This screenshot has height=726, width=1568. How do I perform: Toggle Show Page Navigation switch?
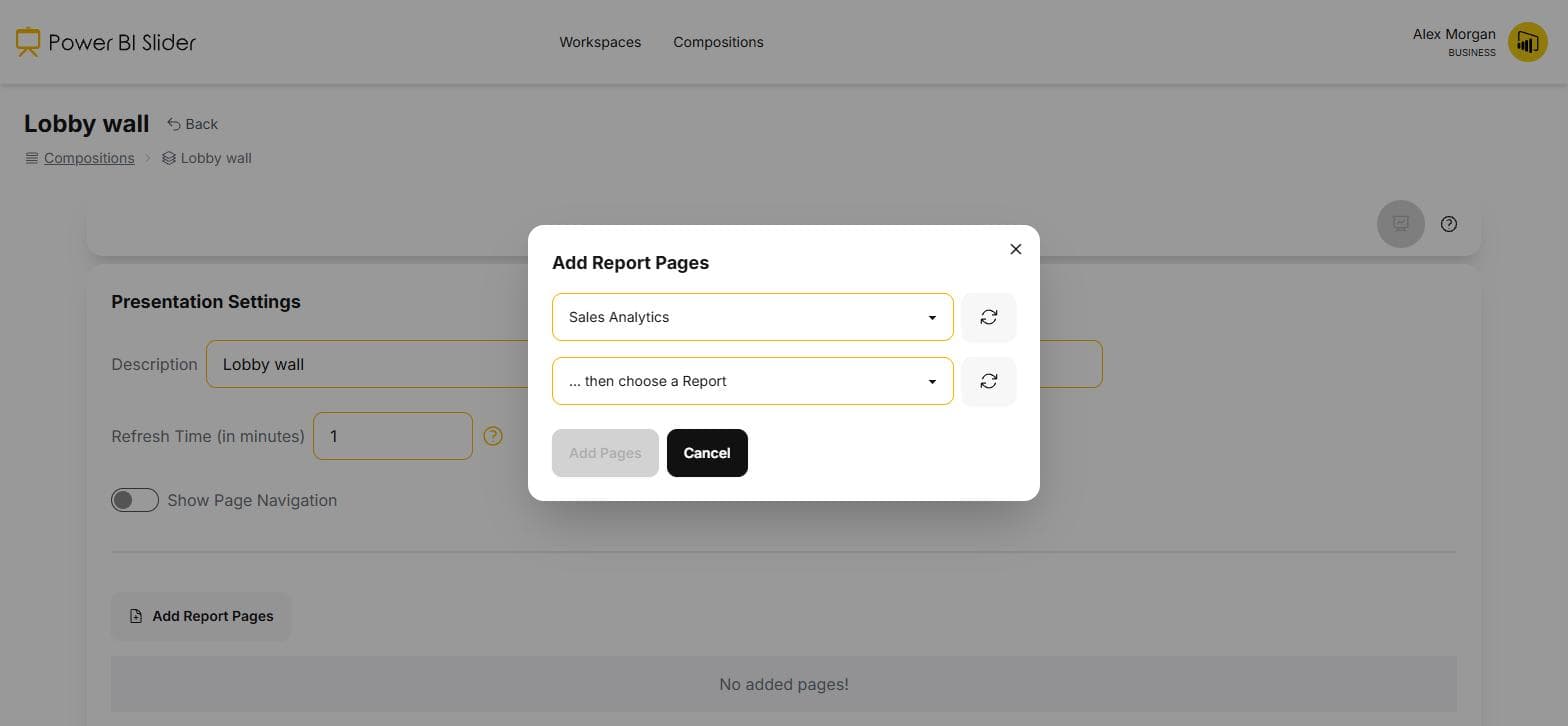135,500
